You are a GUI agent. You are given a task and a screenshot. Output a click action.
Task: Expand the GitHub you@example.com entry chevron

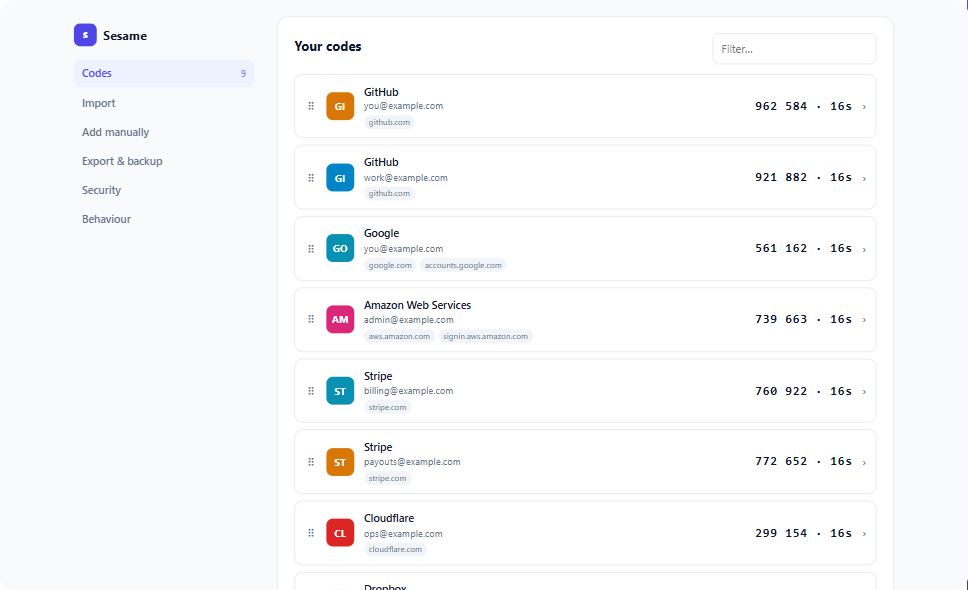(x=864, y=107)
